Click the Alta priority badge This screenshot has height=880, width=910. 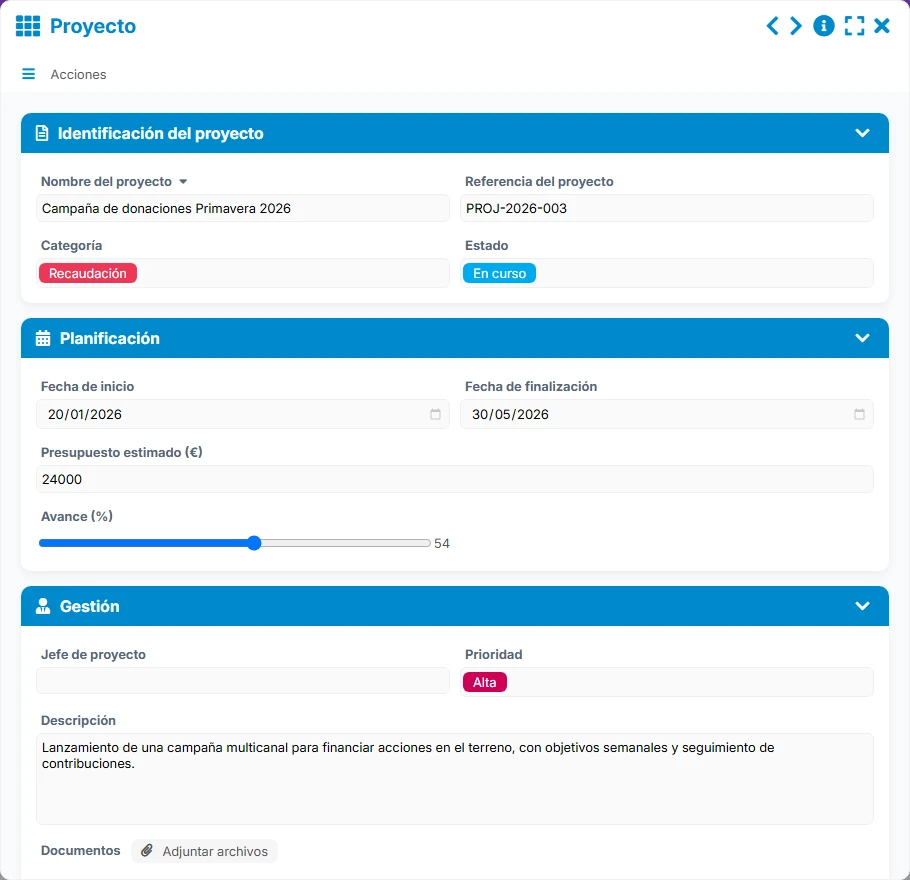point(485,682)
